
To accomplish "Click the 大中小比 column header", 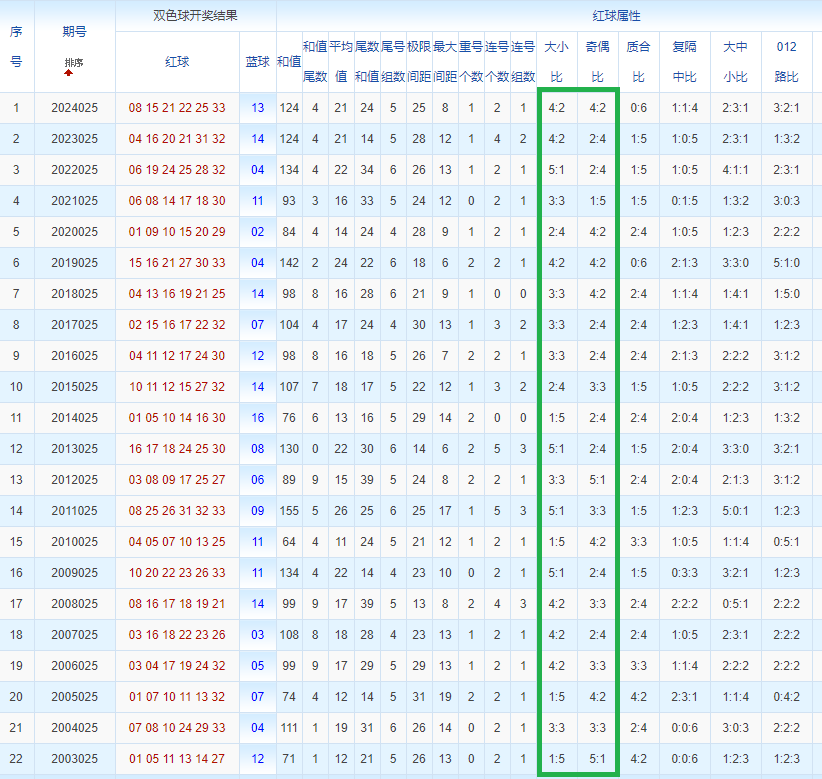I will 735,61.
